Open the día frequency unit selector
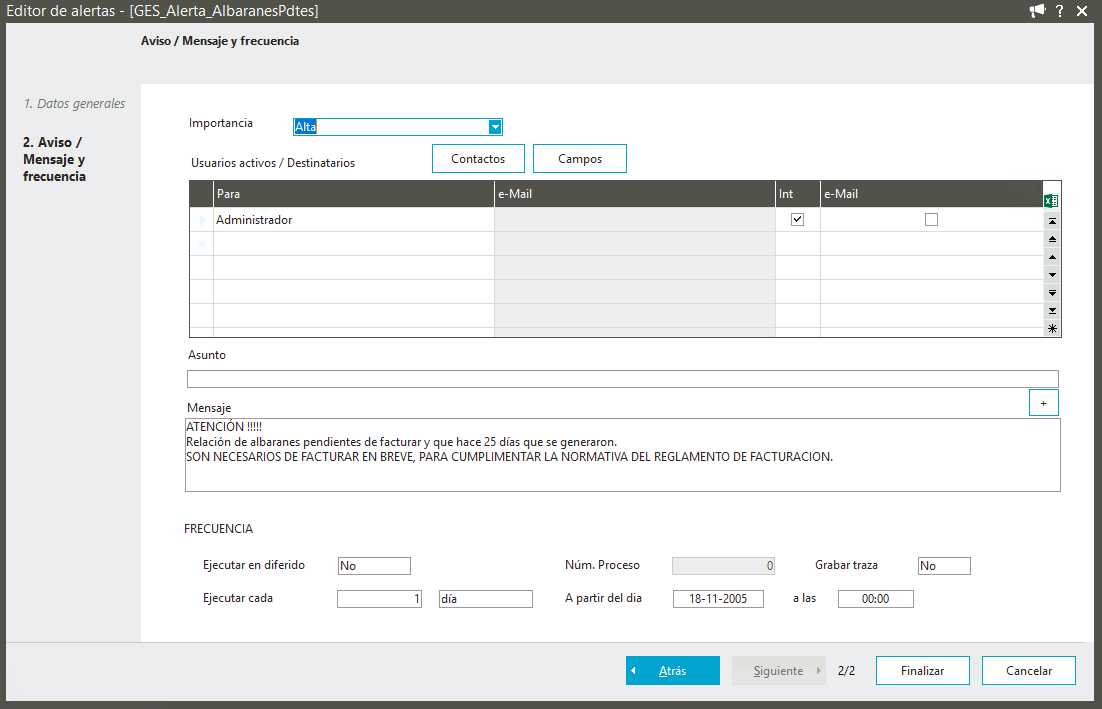The image size is (1102, 709). (486, 599)
